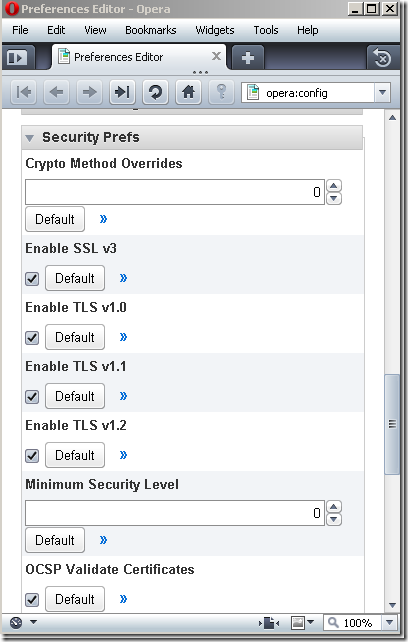The width and height of the screenshot is (408, 642).
Task: Go back with the Back arrow
Action: coord(57,92)
